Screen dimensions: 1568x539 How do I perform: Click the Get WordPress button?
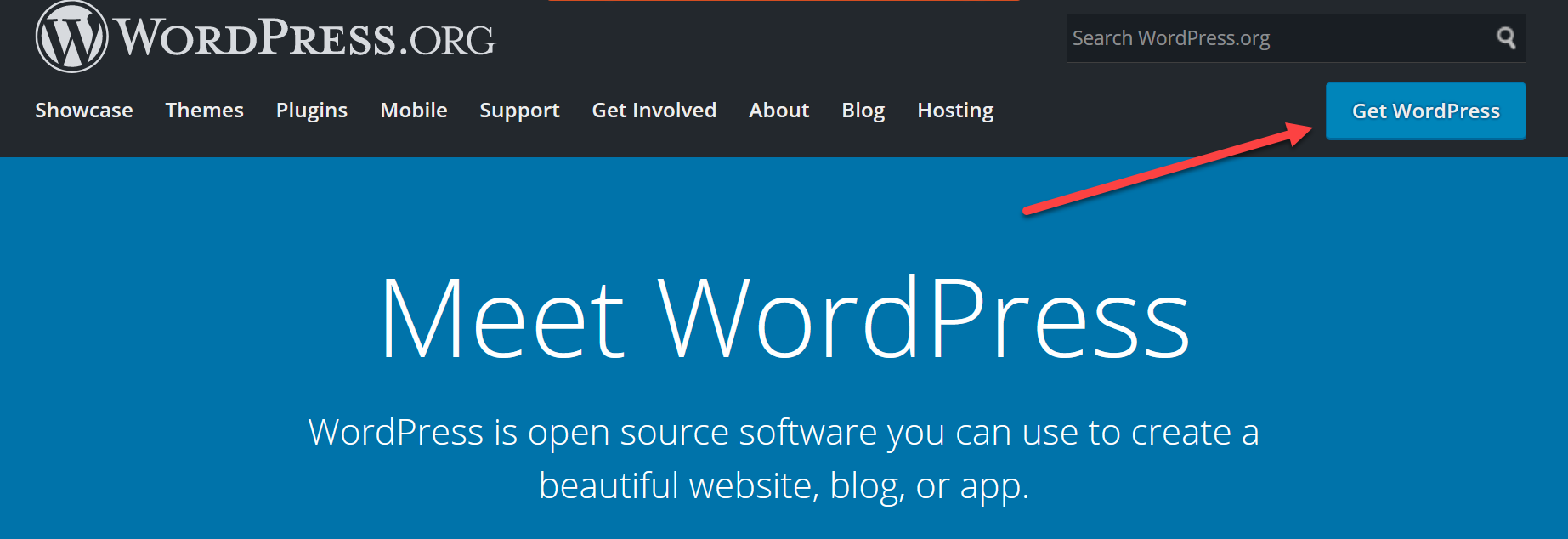point(1426,111)
